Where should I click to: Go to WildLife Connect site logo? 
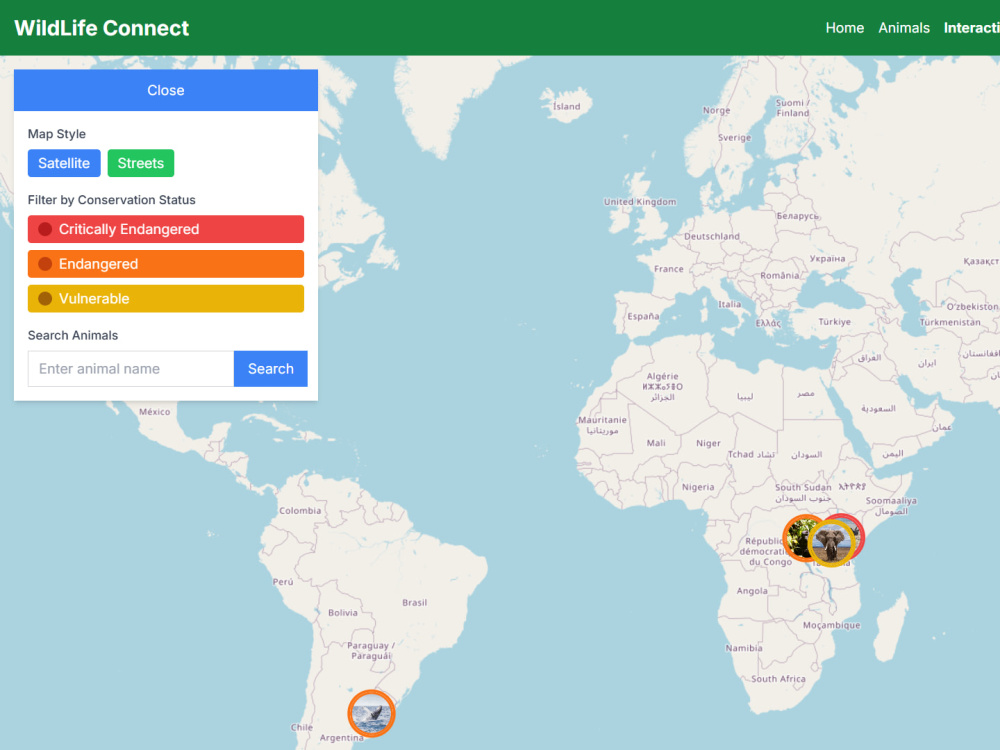(x=101, y=28)
